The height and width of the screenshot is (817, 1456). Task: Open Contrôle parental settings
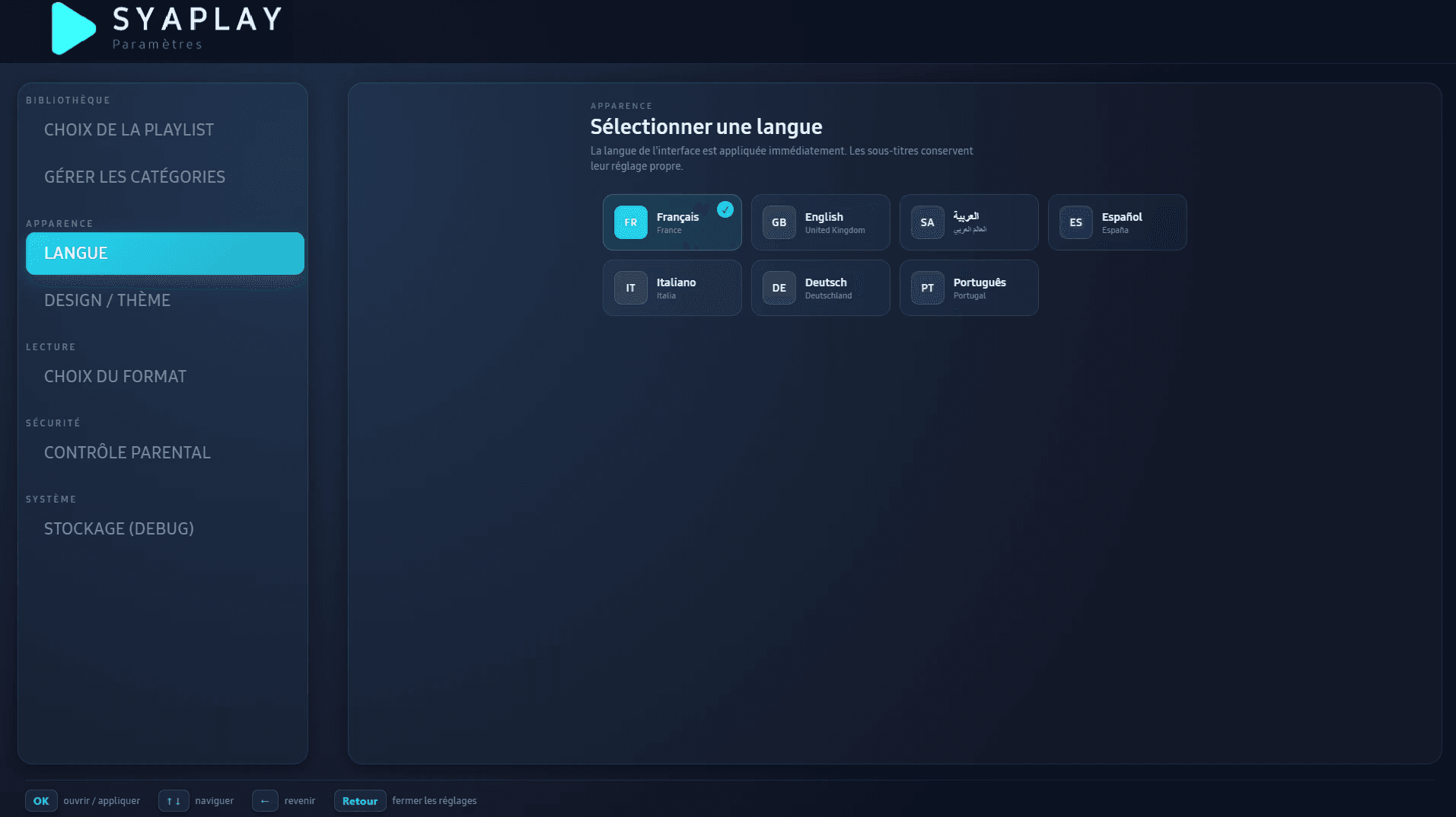click(x=165, y=453)
